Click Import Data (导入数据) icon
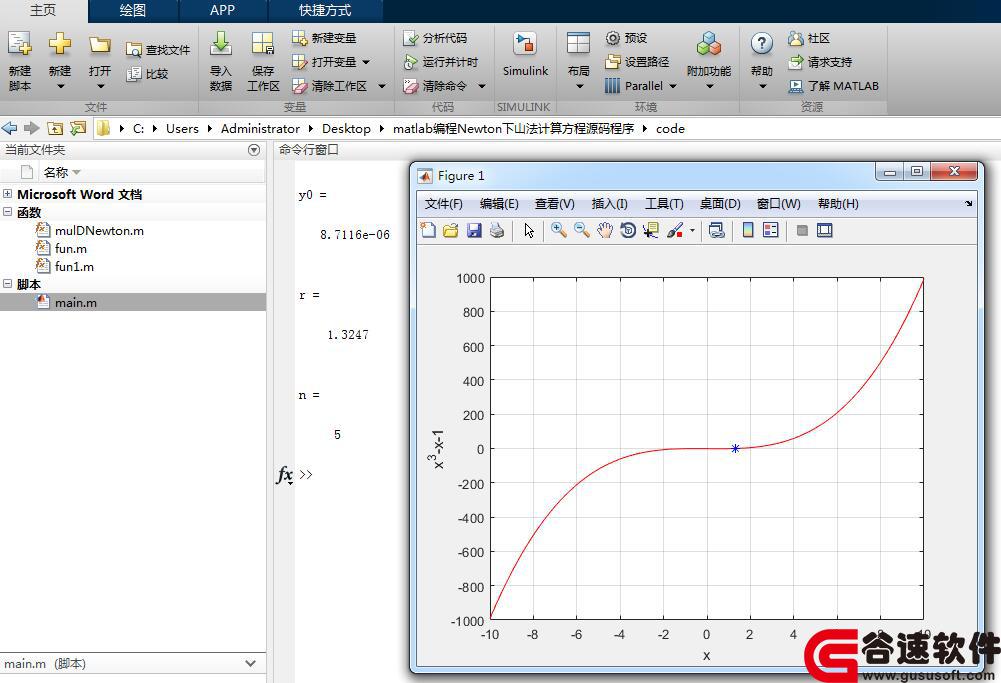1001x683 pixels. click(x=221, y=43)
